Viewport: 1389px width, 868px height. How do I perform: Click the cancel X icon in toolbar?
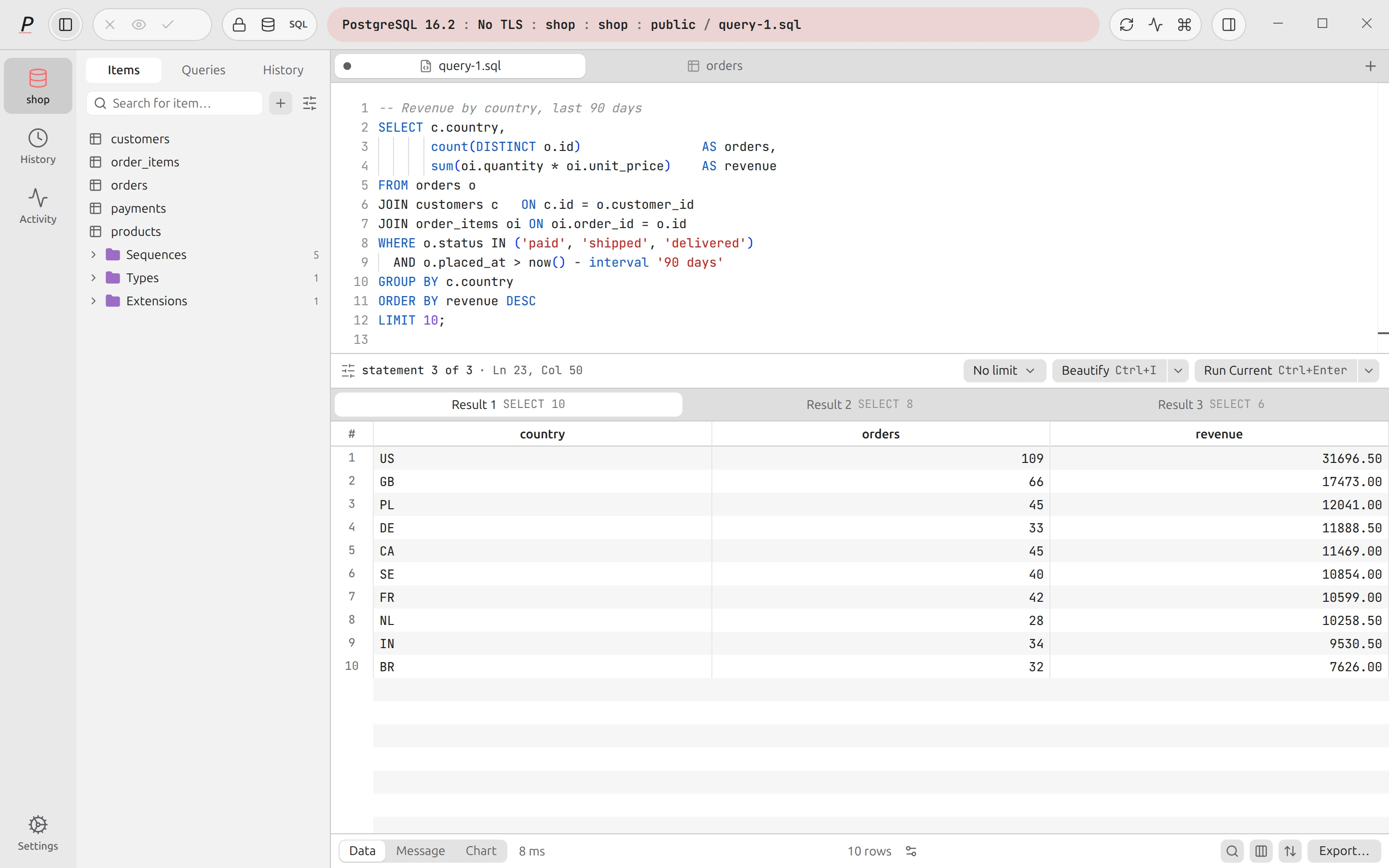tap(110, 25)
